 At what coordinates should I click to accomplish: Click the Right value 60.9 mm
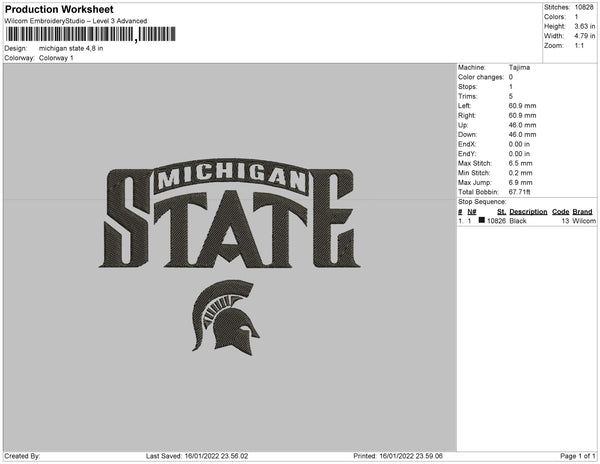coord(522,116)
